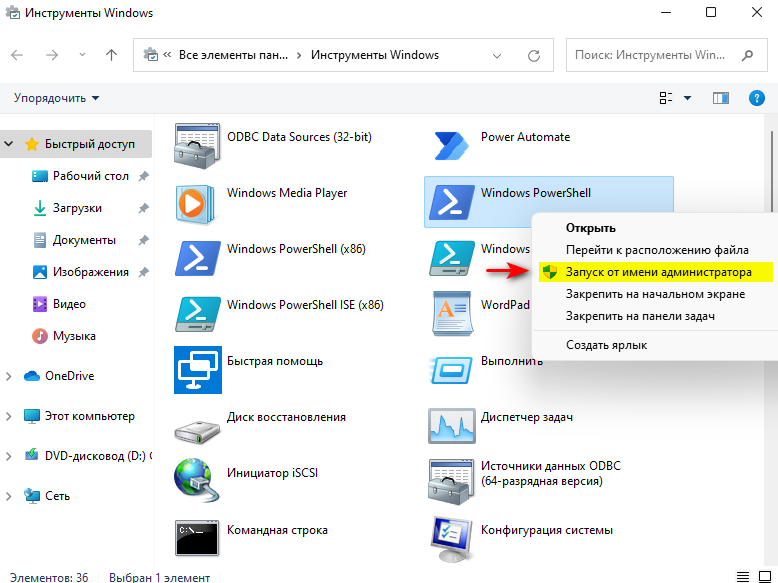Choose Закрепить на панели задач

[640, 316]
